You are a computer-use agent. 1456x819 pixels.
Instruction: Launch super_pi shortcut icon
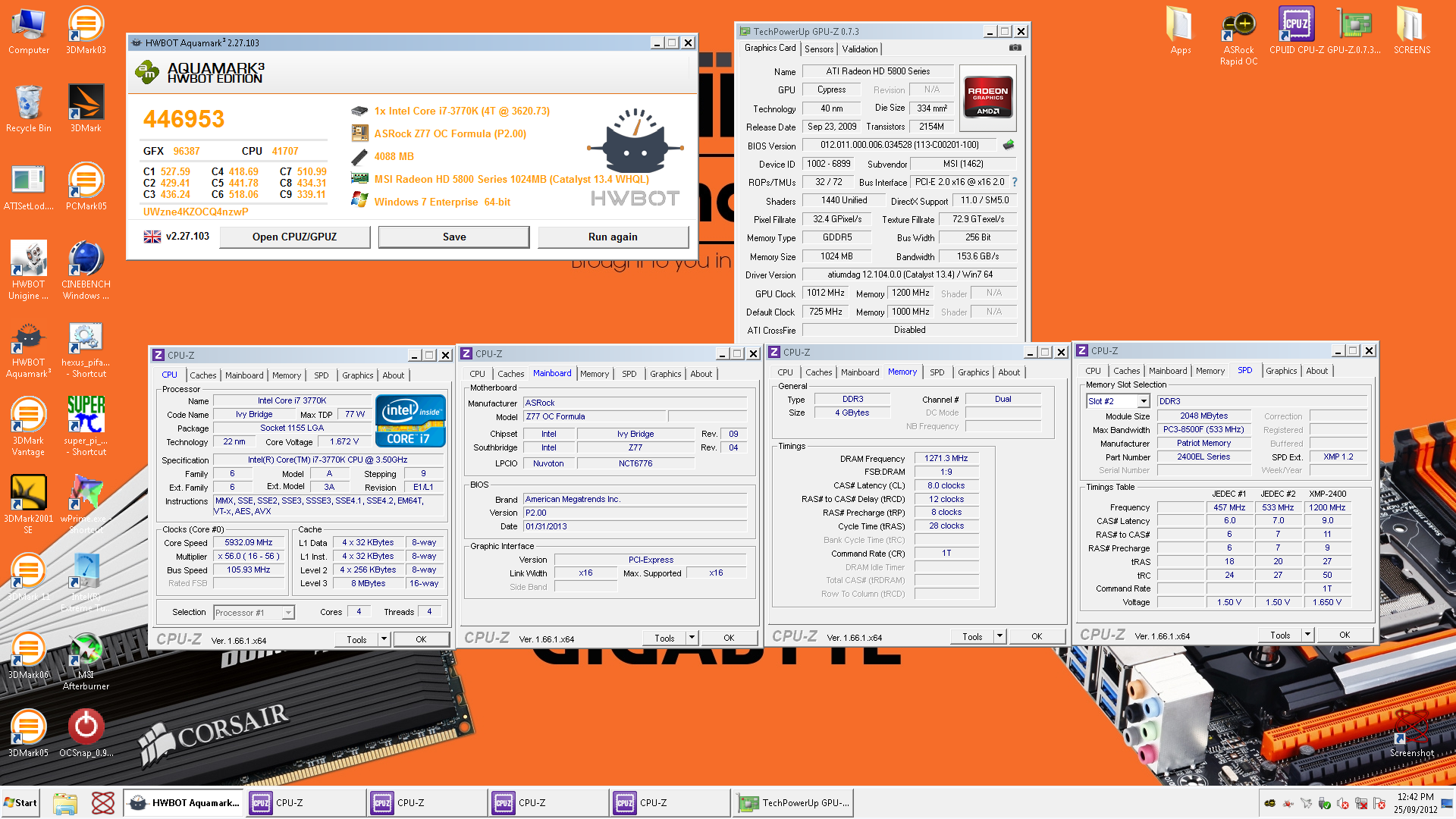[x=86, y=427]
